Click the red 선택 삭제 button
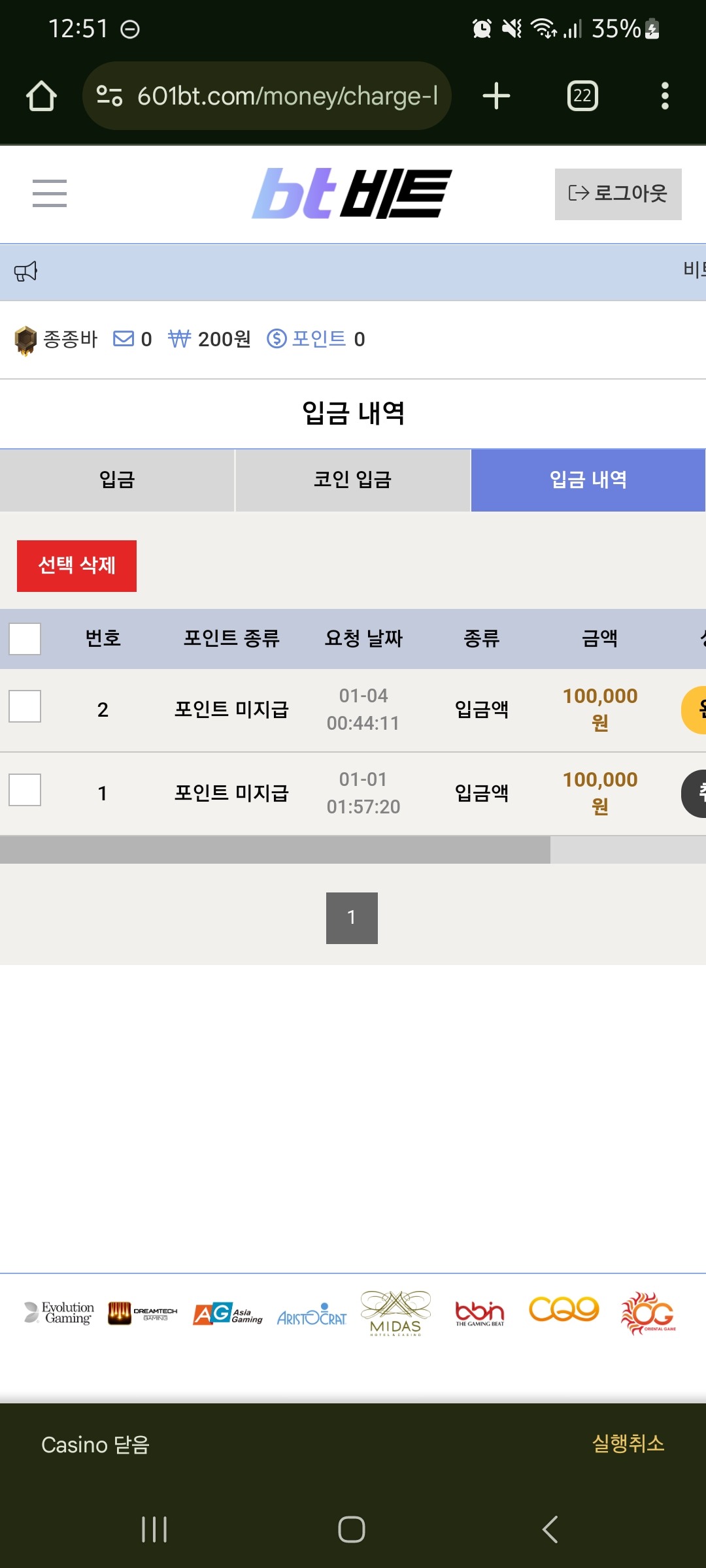Viewport: 706px width, 1568px height. (76, 566)
